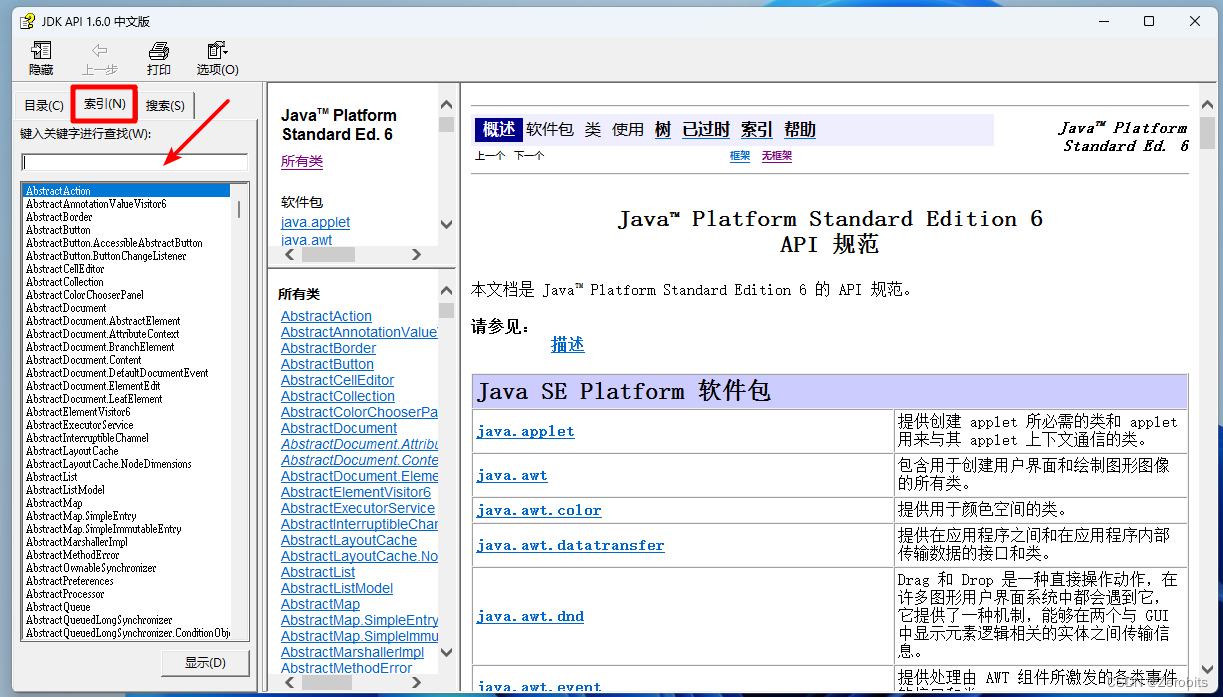Viewport: 1223px width, 697px height.
Task: Open the 树 navigation item
Action: click(x=662, y=129)
